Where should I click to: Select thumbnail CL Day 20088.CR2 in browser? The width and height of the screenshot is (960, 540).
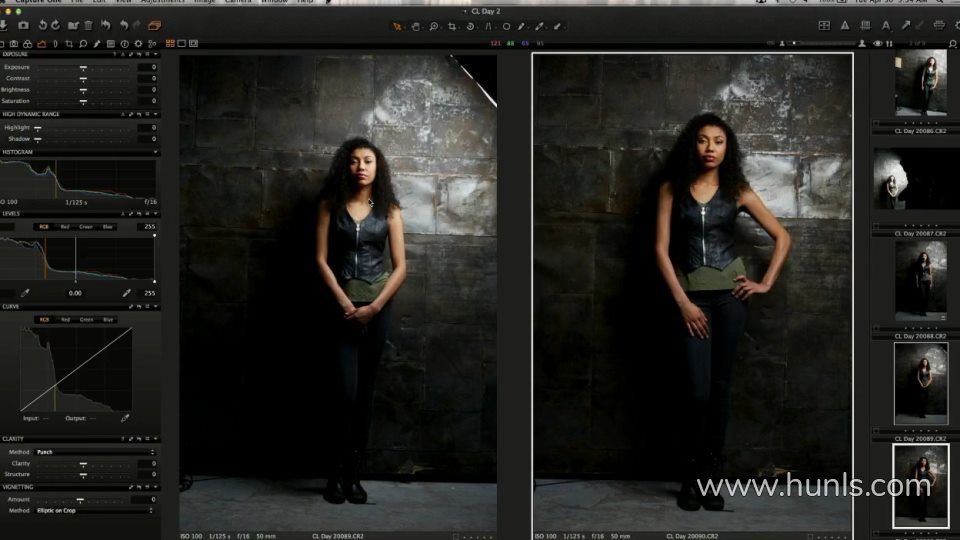point(921,280)
